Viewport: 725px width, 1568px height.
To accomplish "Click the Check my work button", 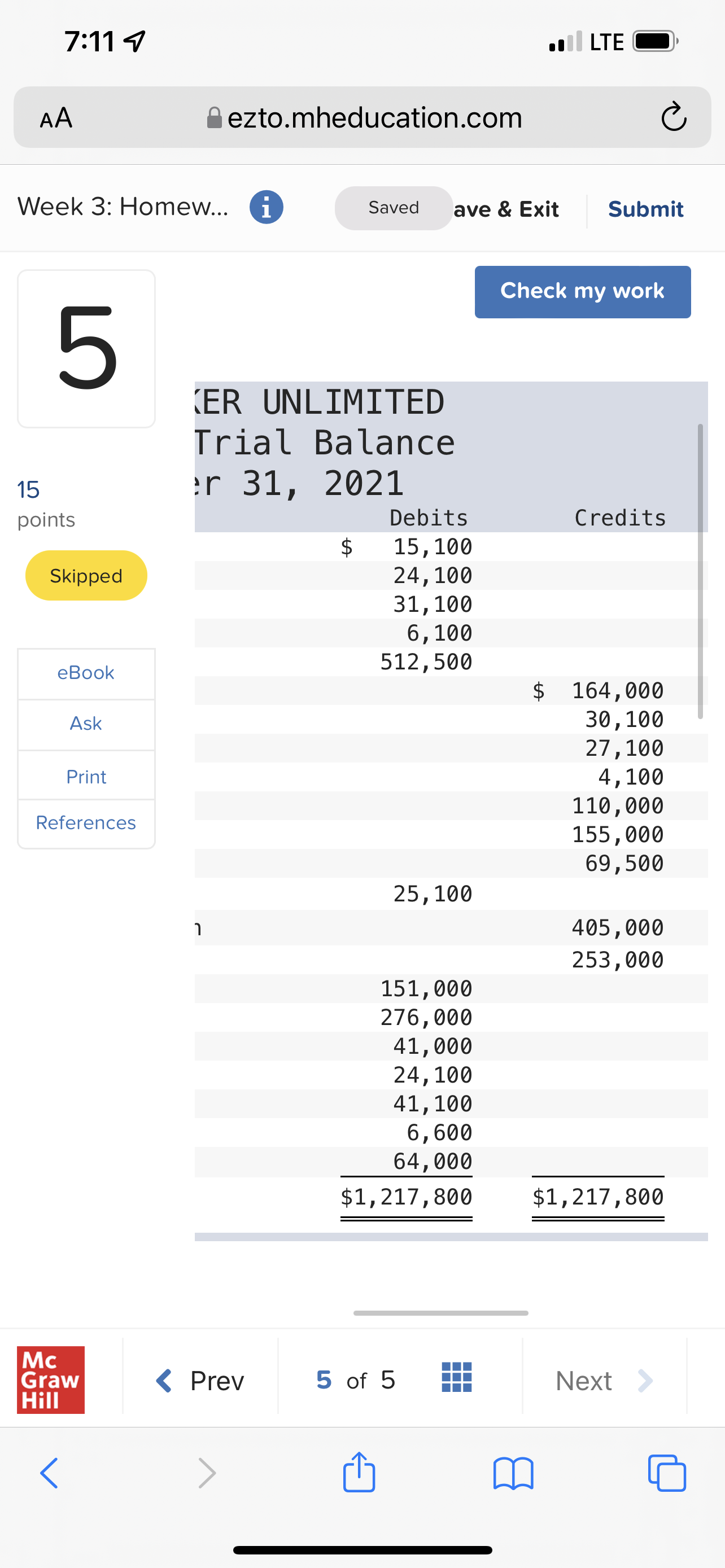I will 582,292.
